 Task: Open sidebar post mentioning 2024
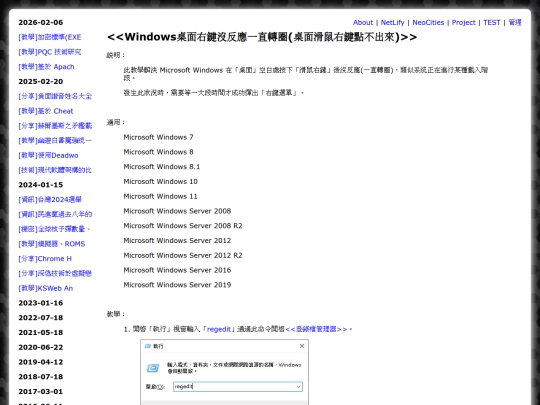click(x=50, y=200)
